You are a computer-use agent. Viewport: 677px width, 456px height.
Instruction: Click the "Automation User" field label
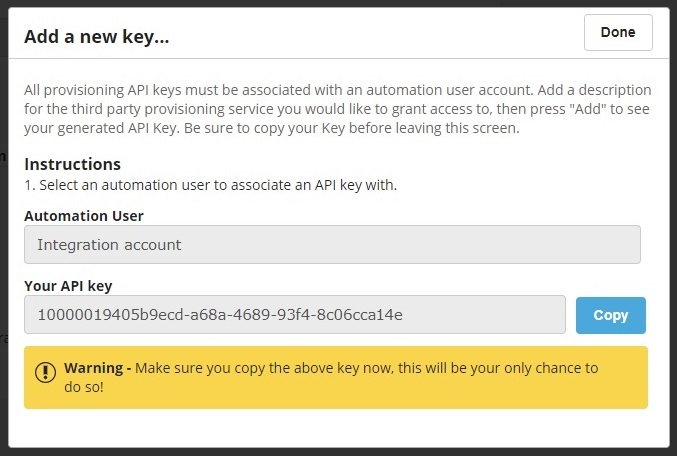coord(84,215)
